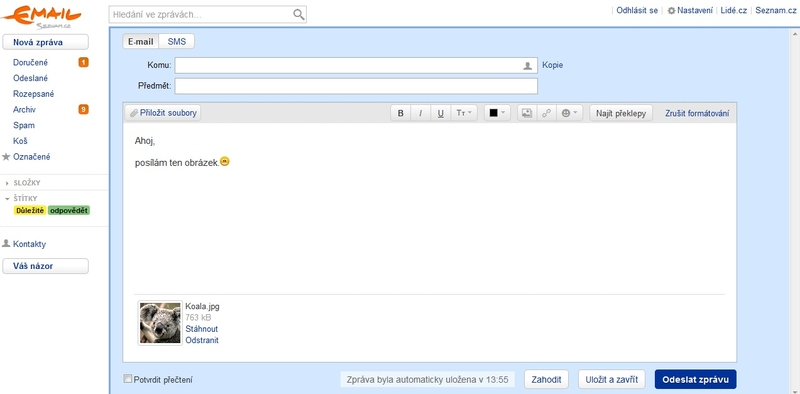The image size is (800, 394).
Task: Open contacts picker icon in Komu field
Action: (x=528, y=66)
